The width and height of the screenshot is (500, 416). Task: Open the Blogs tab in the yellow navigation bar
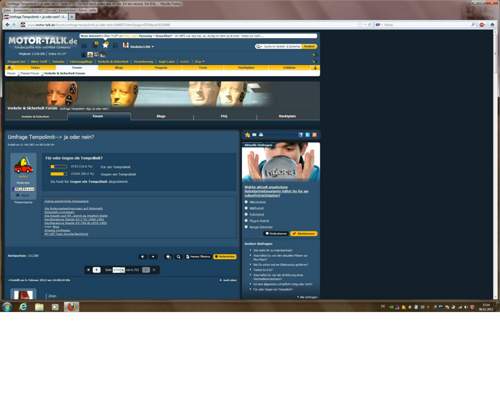119,68
